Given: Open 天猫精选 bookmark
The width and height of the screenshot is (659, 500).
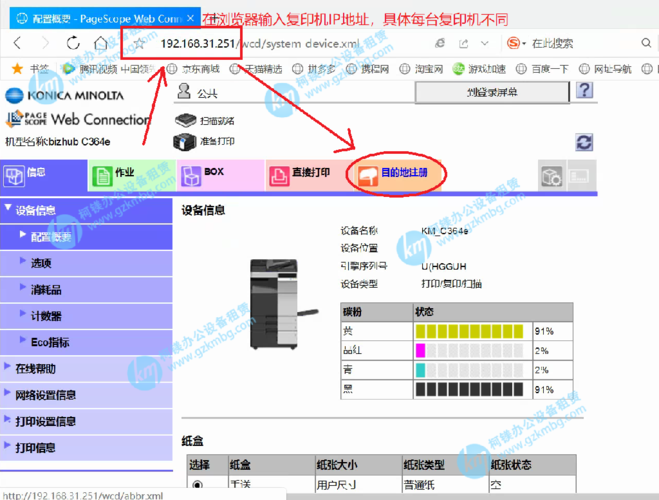Looking at the screenshot, I should click(x=256, y=69).
